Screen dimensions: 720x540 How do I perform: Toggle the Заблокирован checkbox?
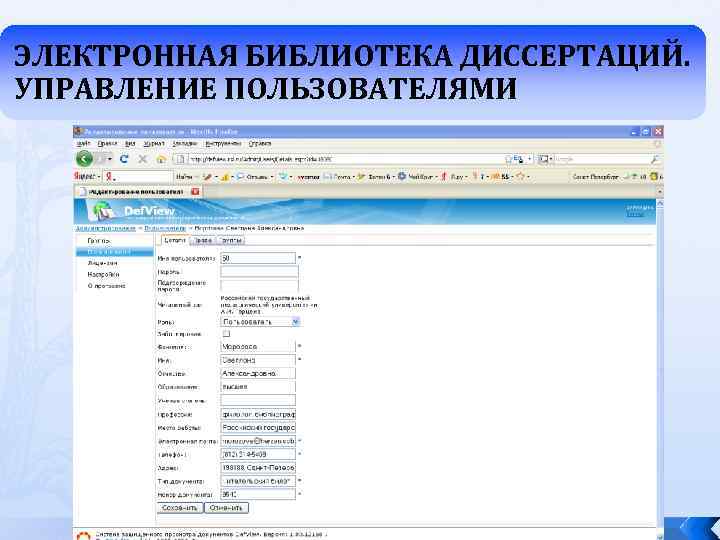[226, 334]
